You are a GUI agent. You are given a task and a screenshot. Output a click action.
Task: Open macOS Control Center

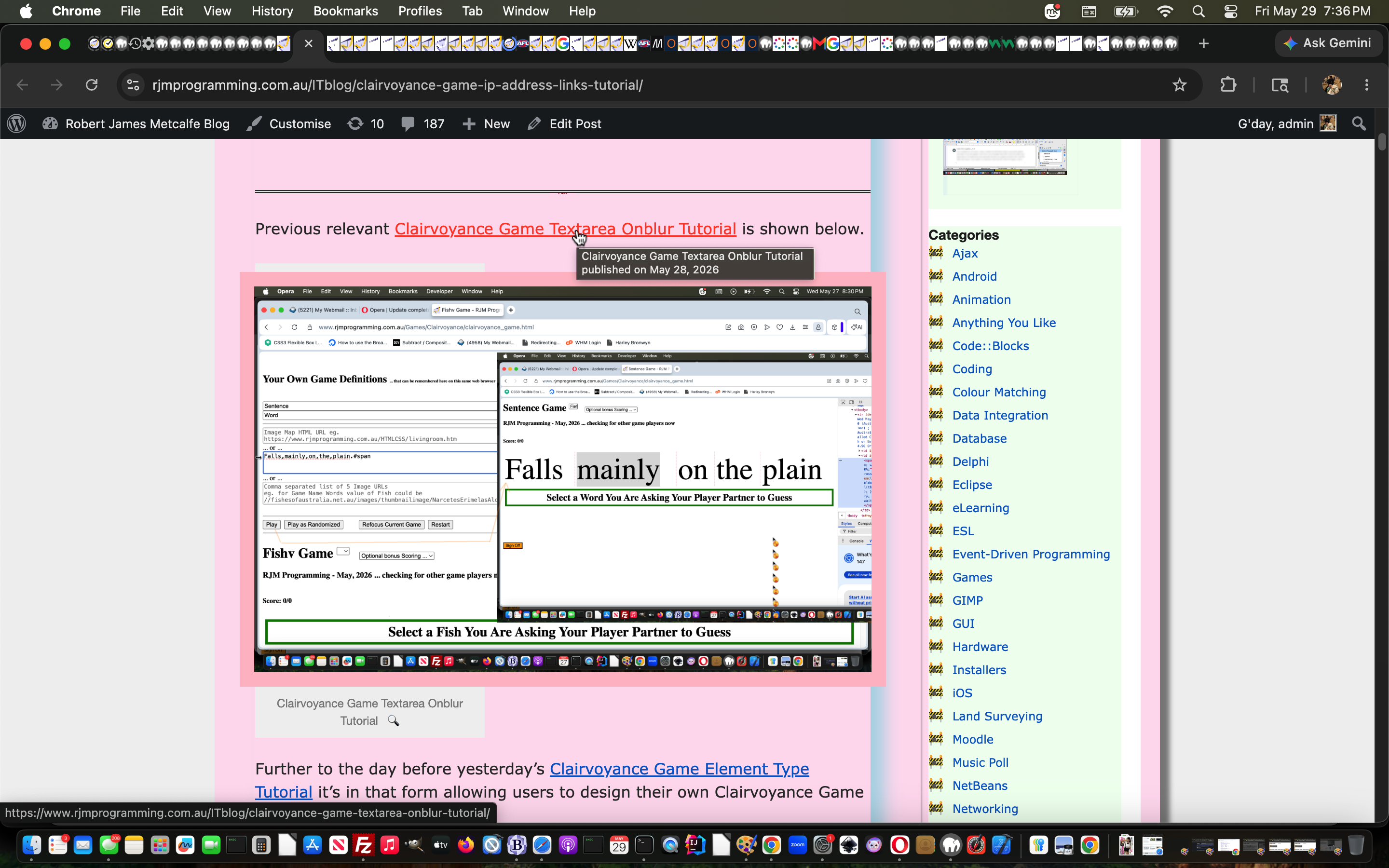(x=1230, y=11)
